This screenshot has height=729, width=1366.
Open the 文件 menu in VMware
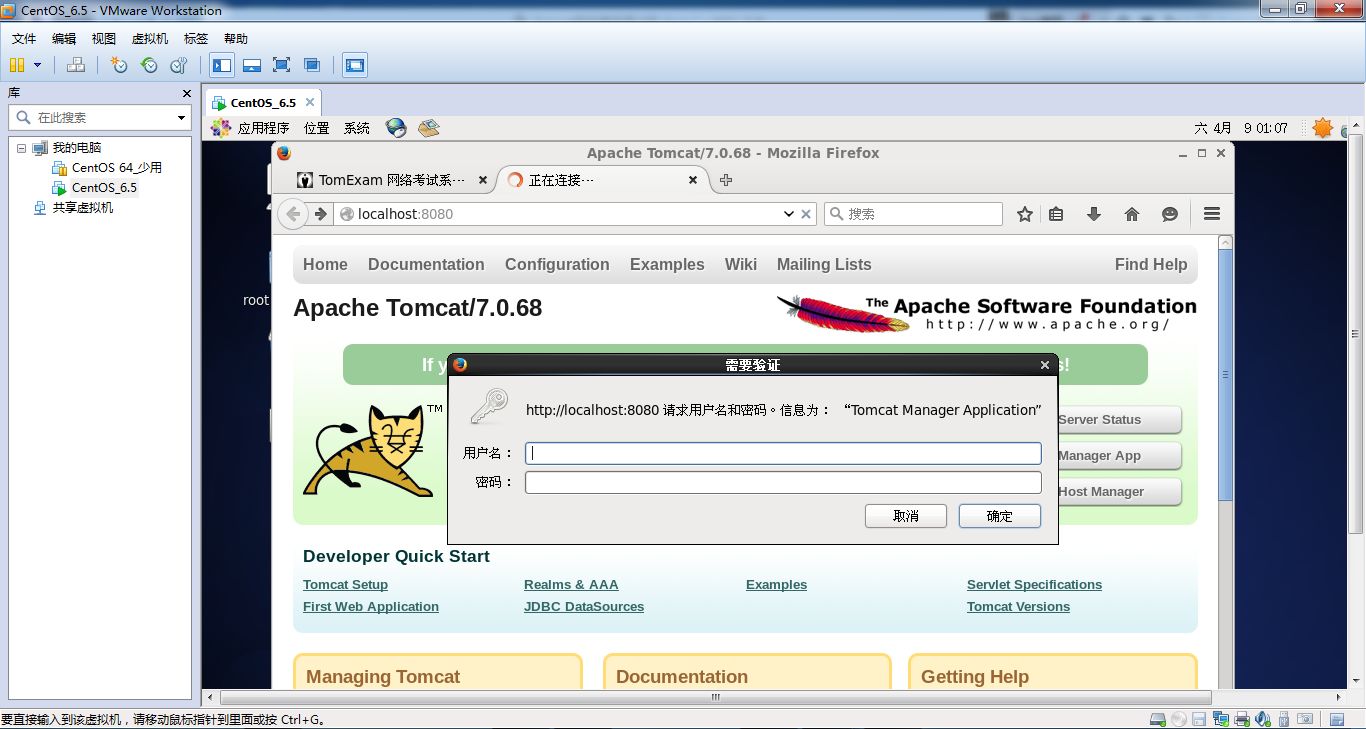pos(24,39)
